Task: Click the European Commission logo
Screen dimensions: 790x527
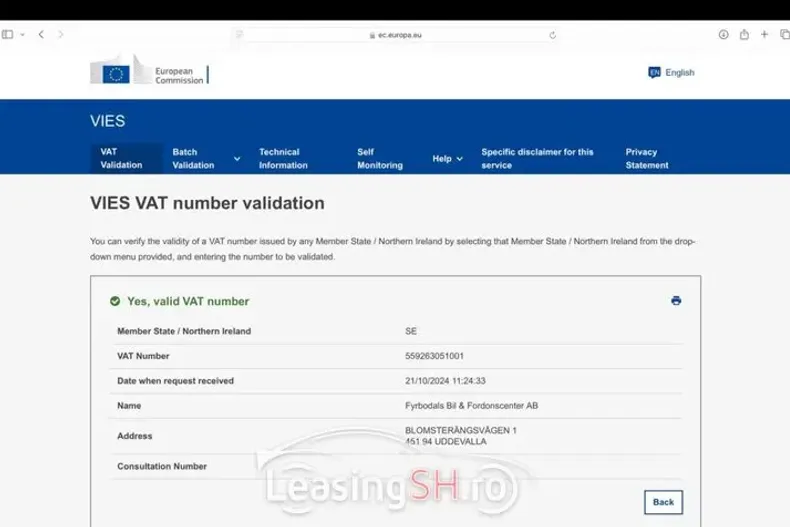Action: (x=150, y=73)
